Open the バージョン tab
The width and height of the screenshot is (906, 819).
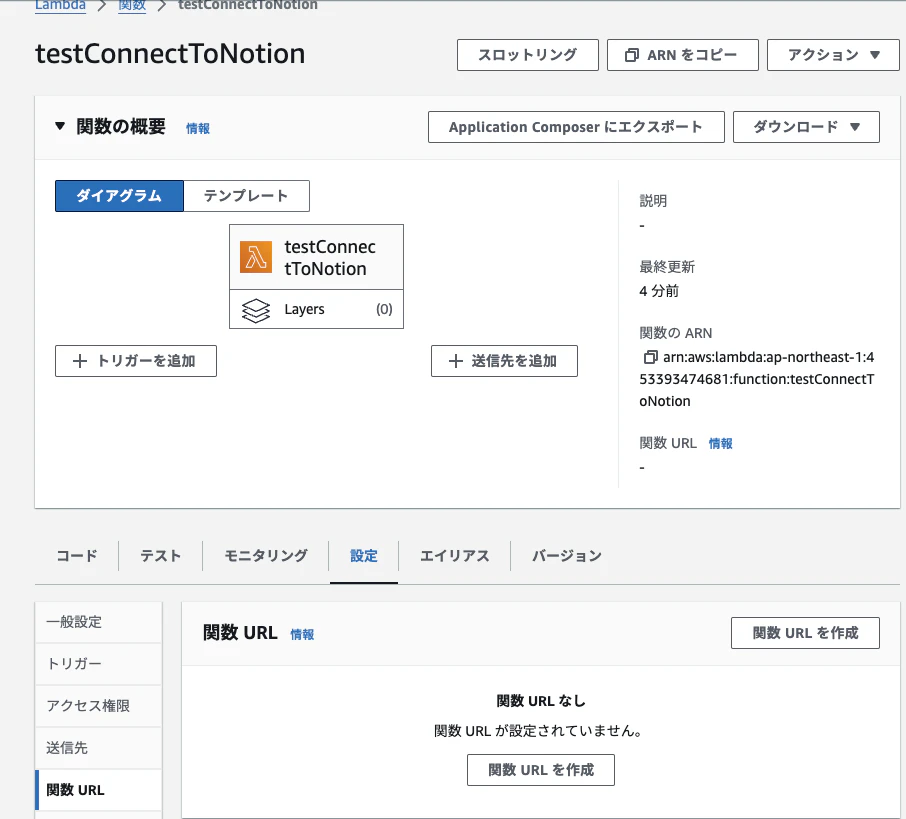[567, 556]
